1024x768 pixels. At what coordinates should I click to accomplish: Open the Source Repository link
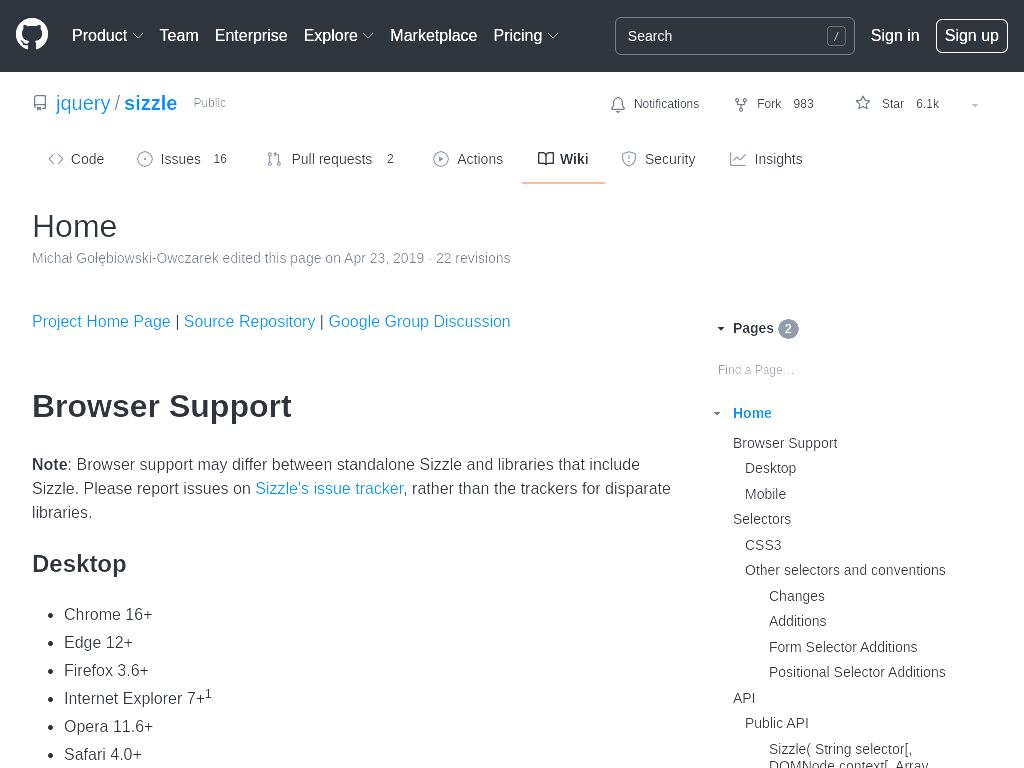(x=249, y=321)
